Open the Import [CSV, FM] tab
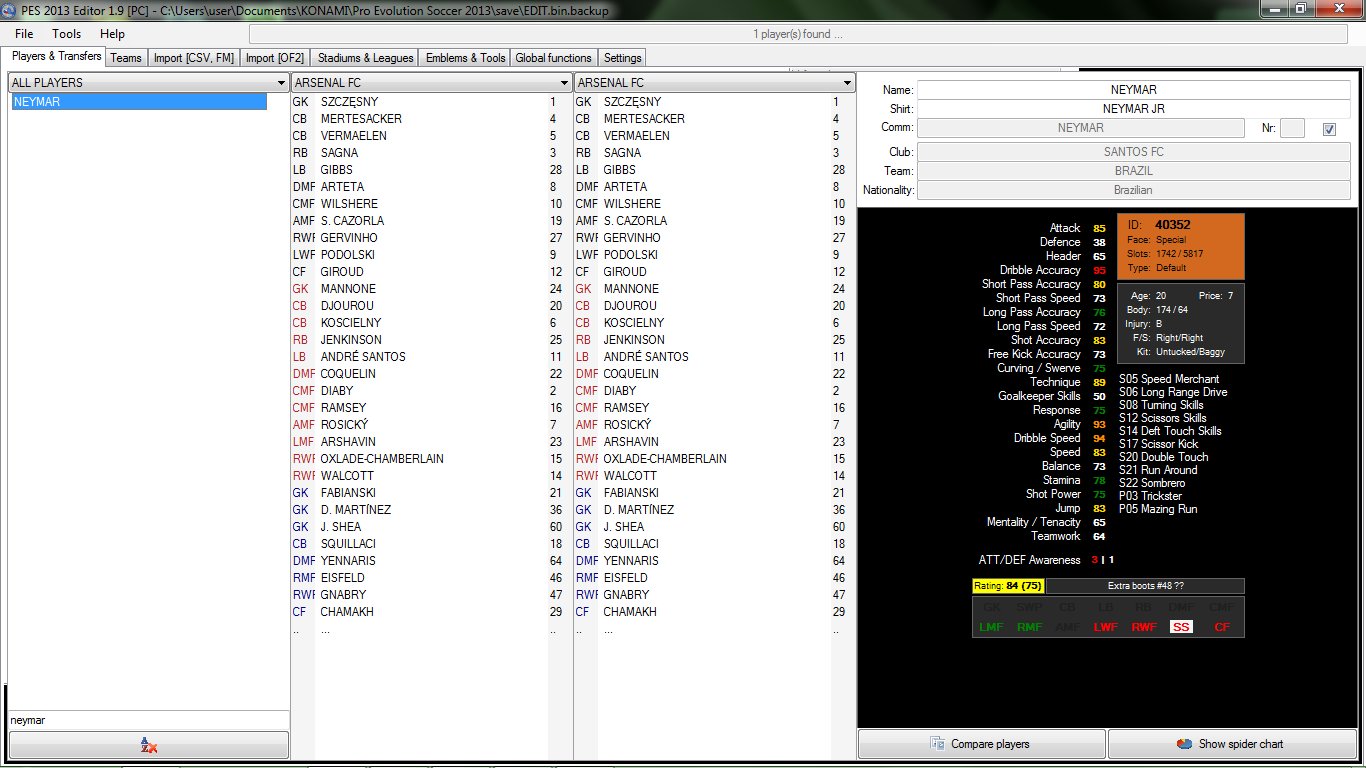Screen dimensions: 1366x768 (194, 58)
